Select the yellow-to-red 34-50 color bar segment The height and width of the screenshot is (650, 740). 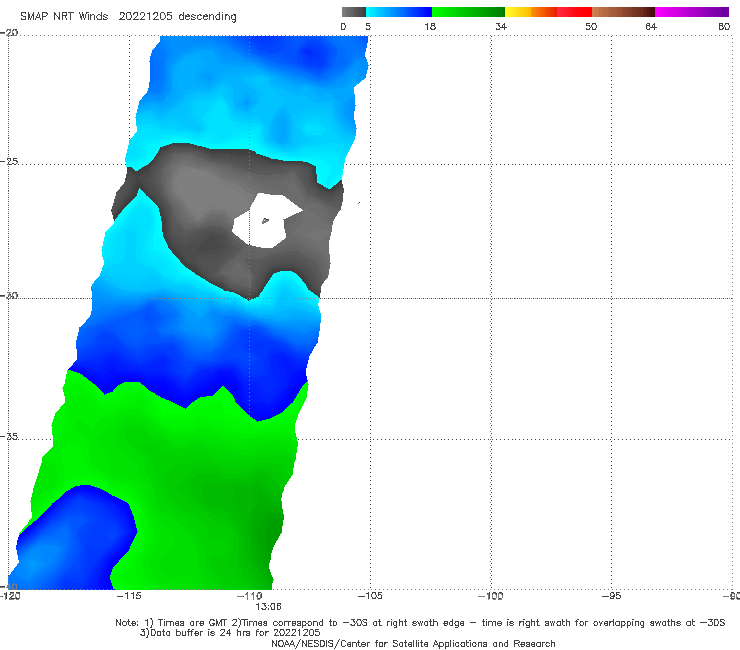548,12
